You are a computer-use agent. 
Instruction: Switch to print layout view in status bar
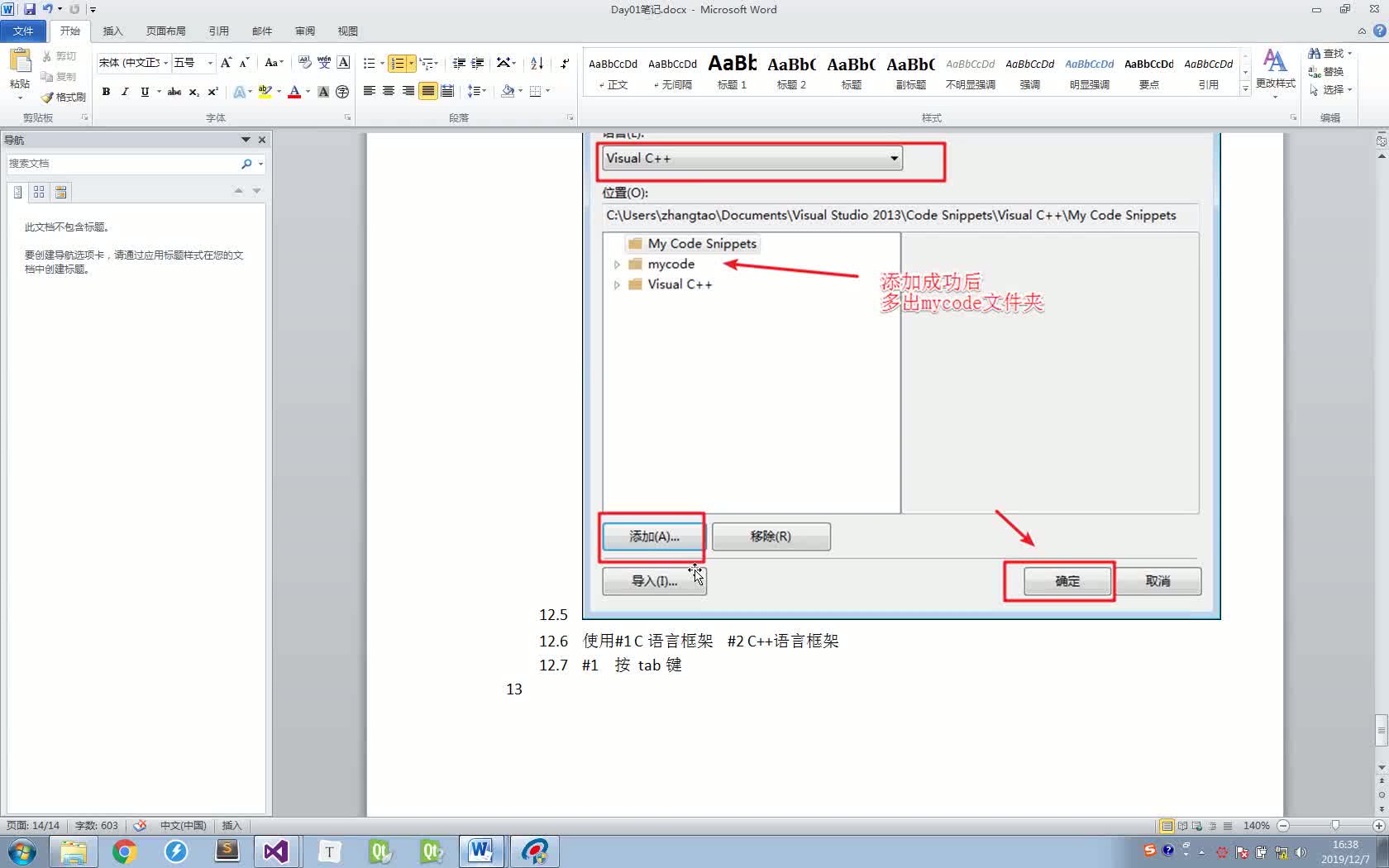tap(1167, 826)
